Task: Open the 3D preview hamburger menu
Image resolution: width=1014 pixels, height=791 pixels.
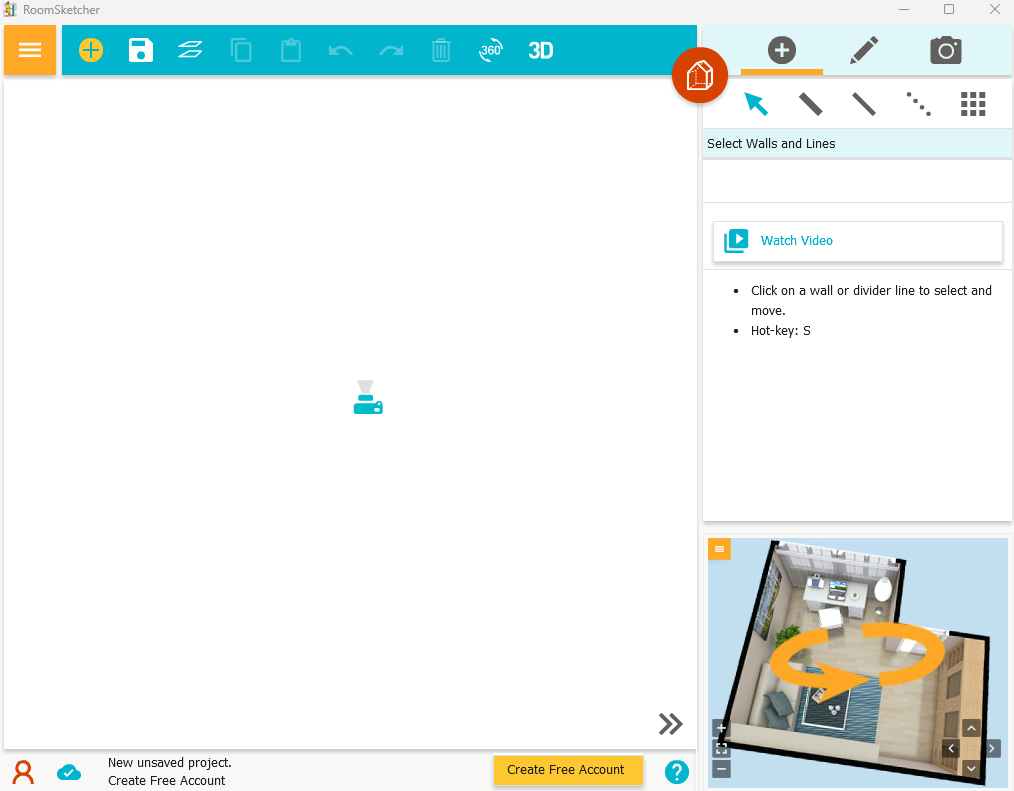Action: tap(719, 549)
